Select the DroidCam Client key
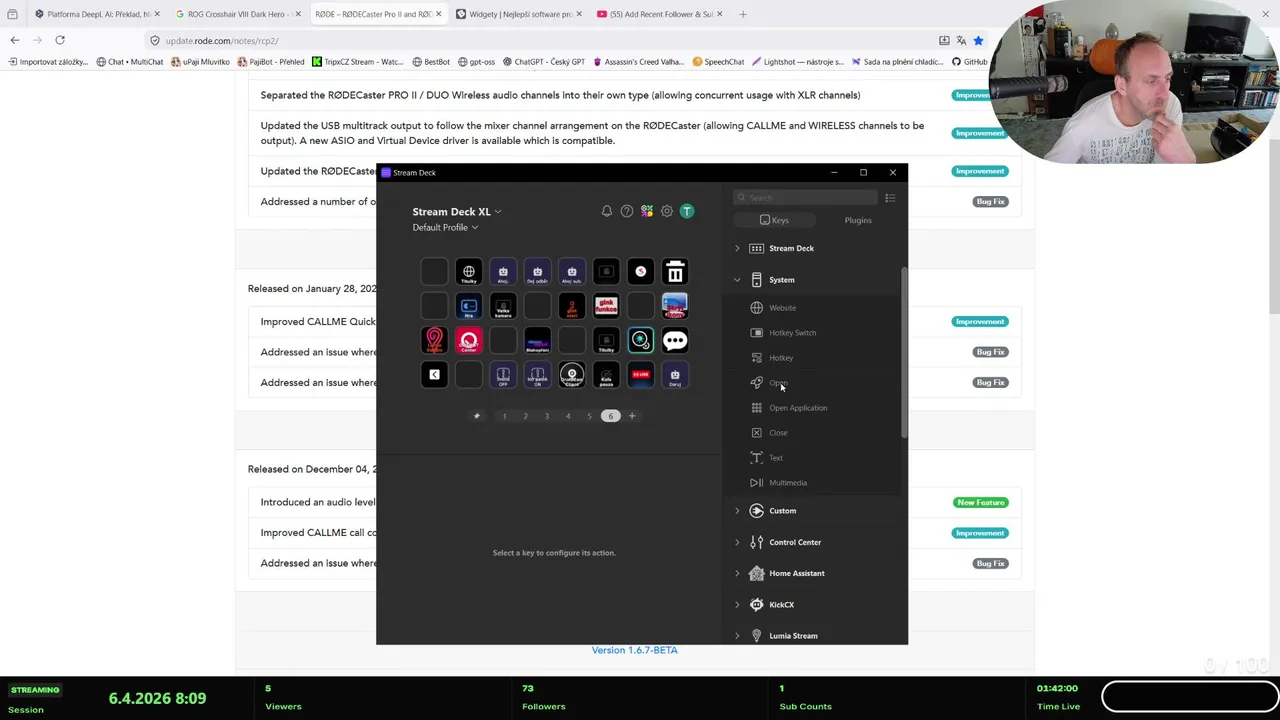 click(x=572, y=375)
